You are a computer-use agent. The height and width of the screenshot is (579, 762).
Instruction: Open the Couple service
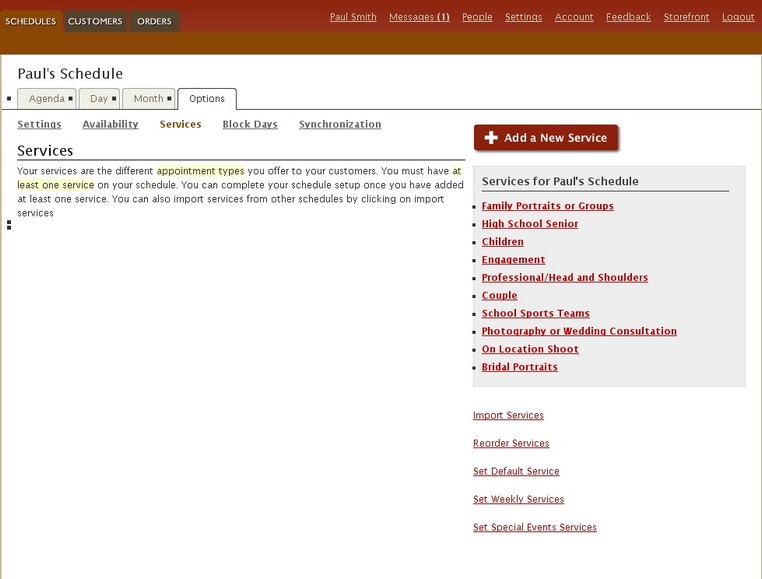pos(499,296)
